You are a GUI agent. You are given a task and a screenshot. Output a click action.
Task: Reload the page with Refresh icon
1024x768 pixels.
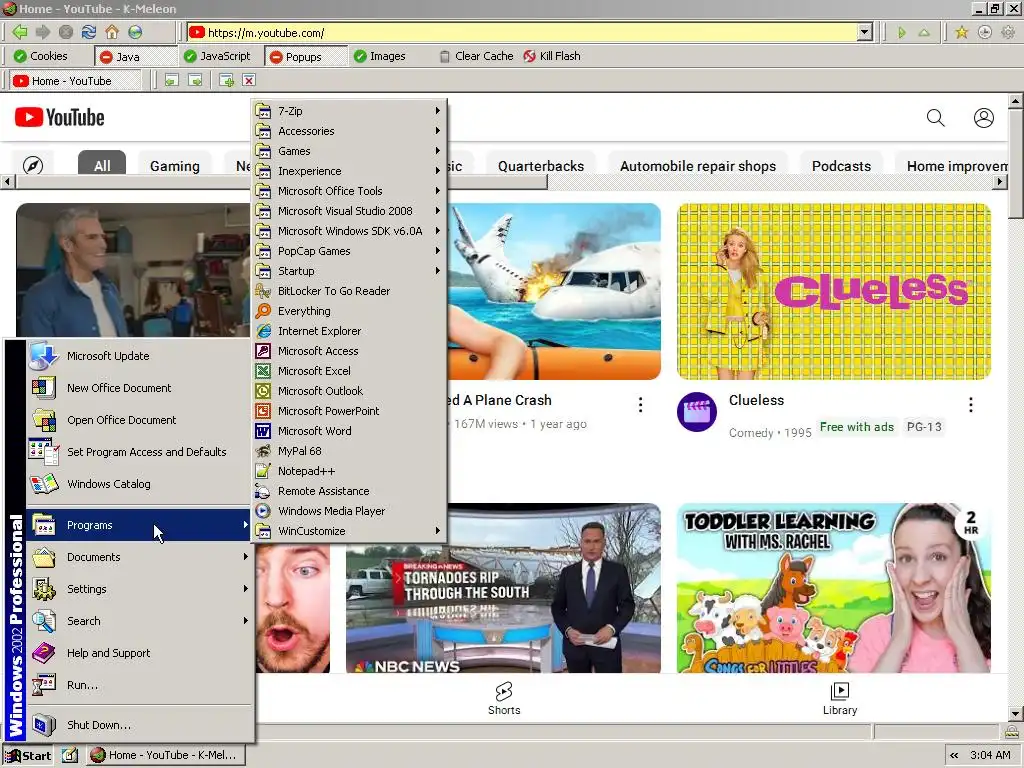click(89, 32)
